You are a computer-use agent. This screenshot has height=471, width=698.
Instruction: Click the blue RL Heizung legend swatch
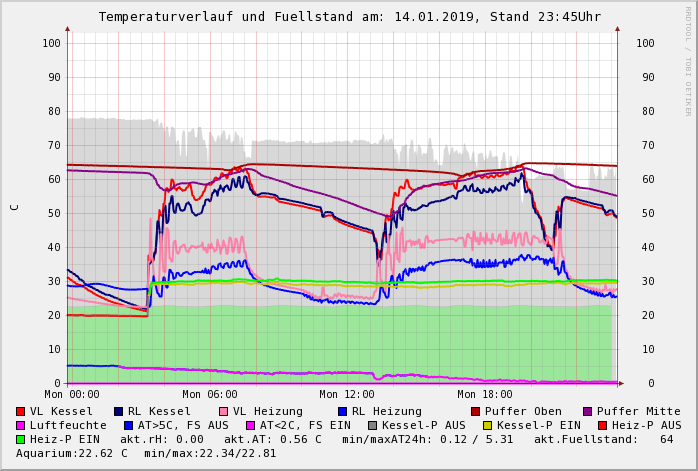342,411
